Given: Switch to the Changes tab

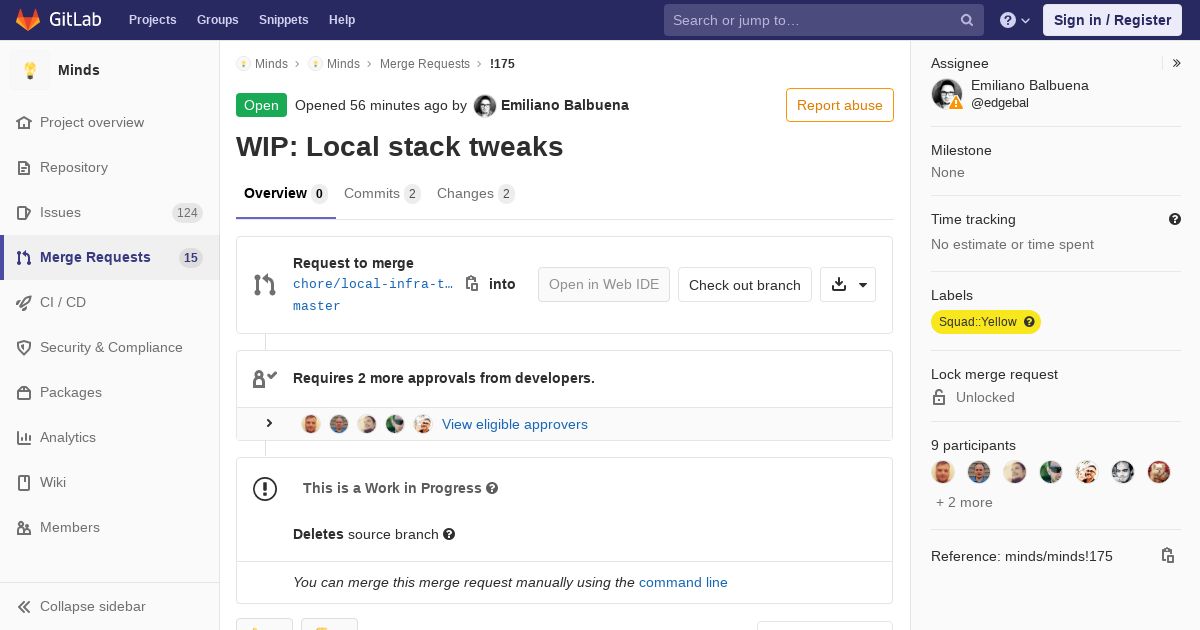Looking at the screenshot, I should (x=476, y=194).
